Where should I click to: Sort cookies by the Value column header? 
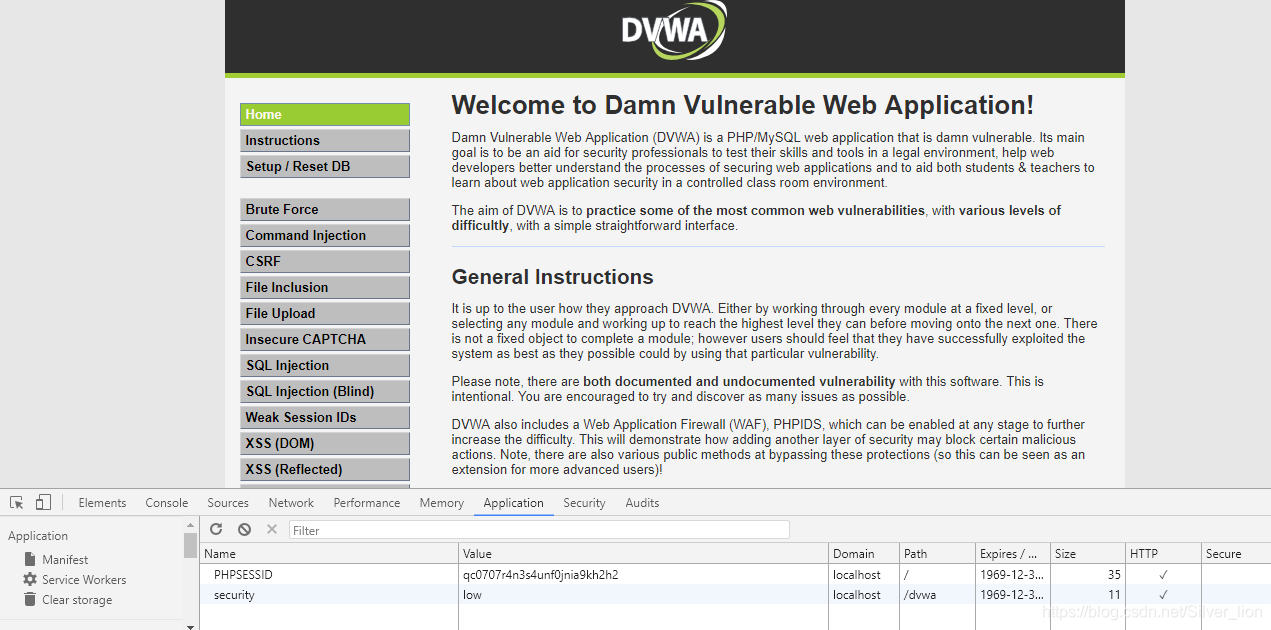click(644, 553)
